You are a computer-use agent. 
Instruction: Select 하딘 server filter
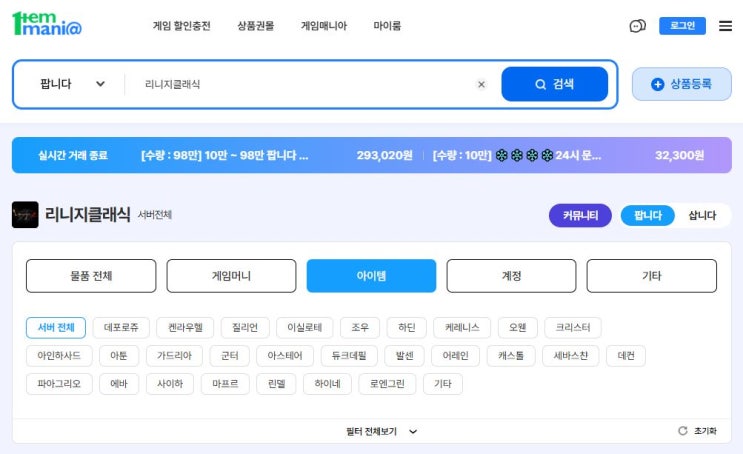click(407, 327)
